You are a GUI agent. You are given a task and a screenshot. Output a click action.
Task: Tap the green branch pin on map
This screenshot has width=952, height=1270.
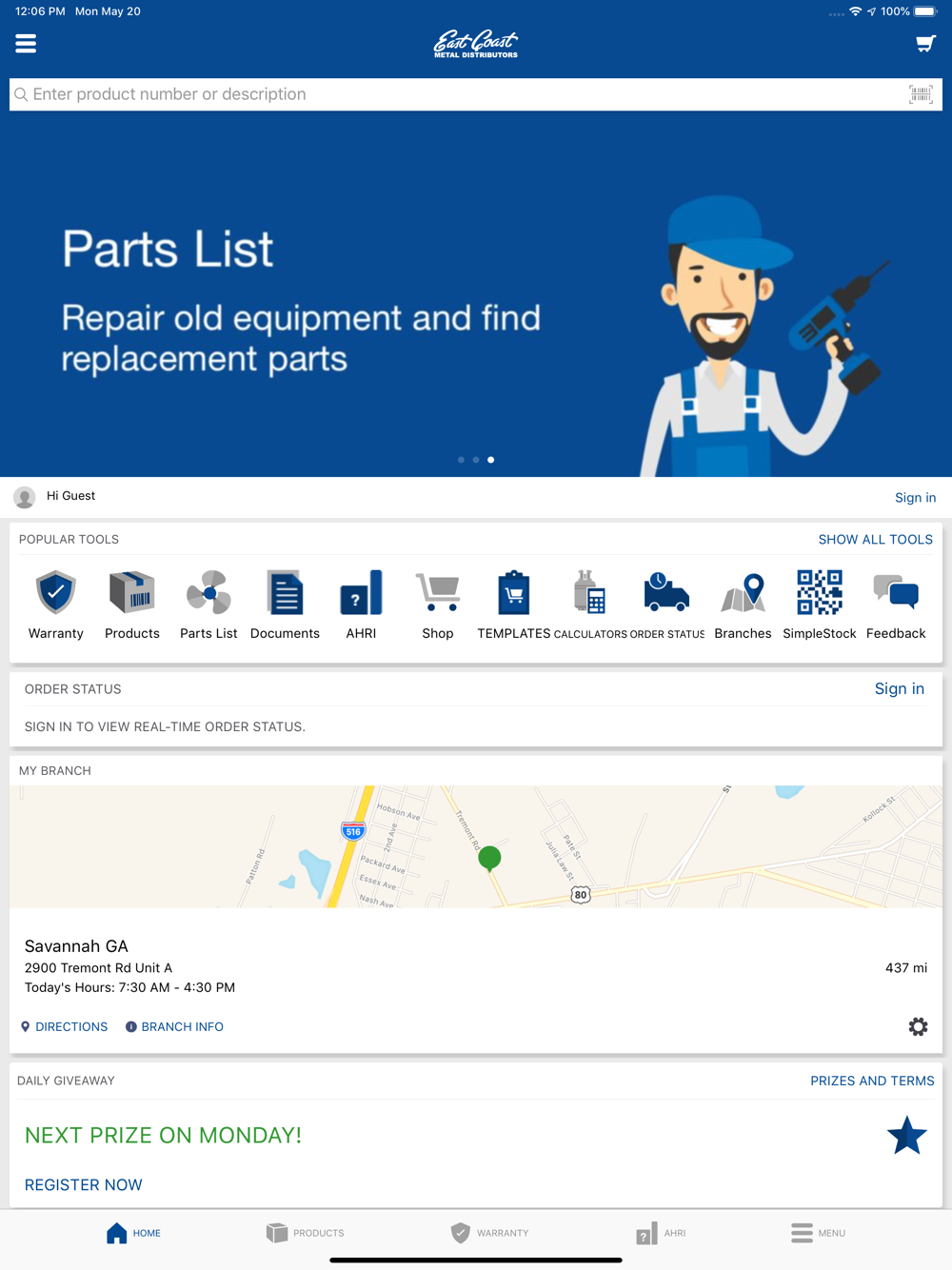489,859
